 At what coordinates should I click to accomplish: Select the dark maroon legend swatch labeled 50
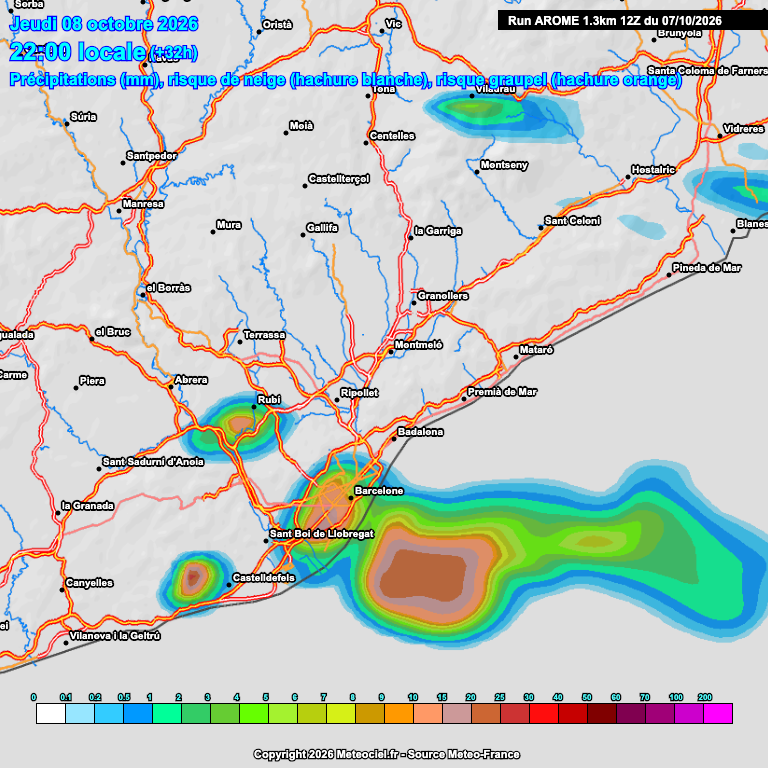[x=602, y=713]
